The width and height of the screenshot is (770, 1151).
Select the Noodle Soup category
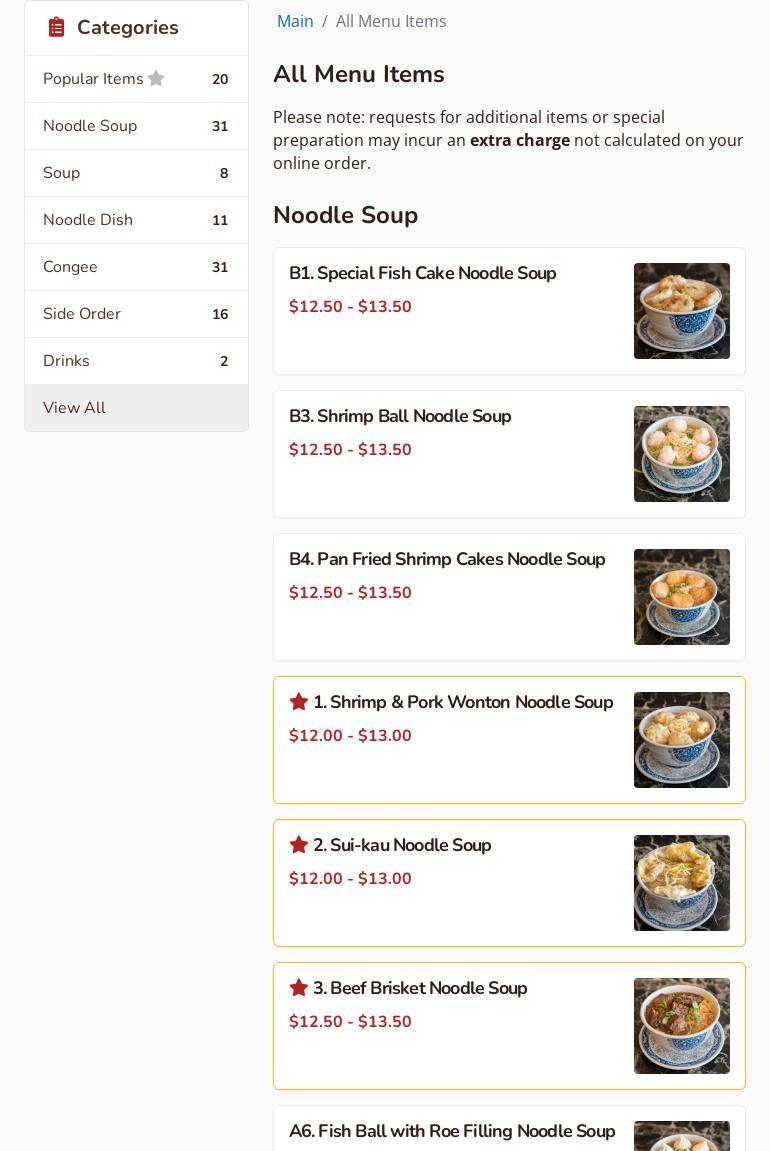tap(90, 126)
